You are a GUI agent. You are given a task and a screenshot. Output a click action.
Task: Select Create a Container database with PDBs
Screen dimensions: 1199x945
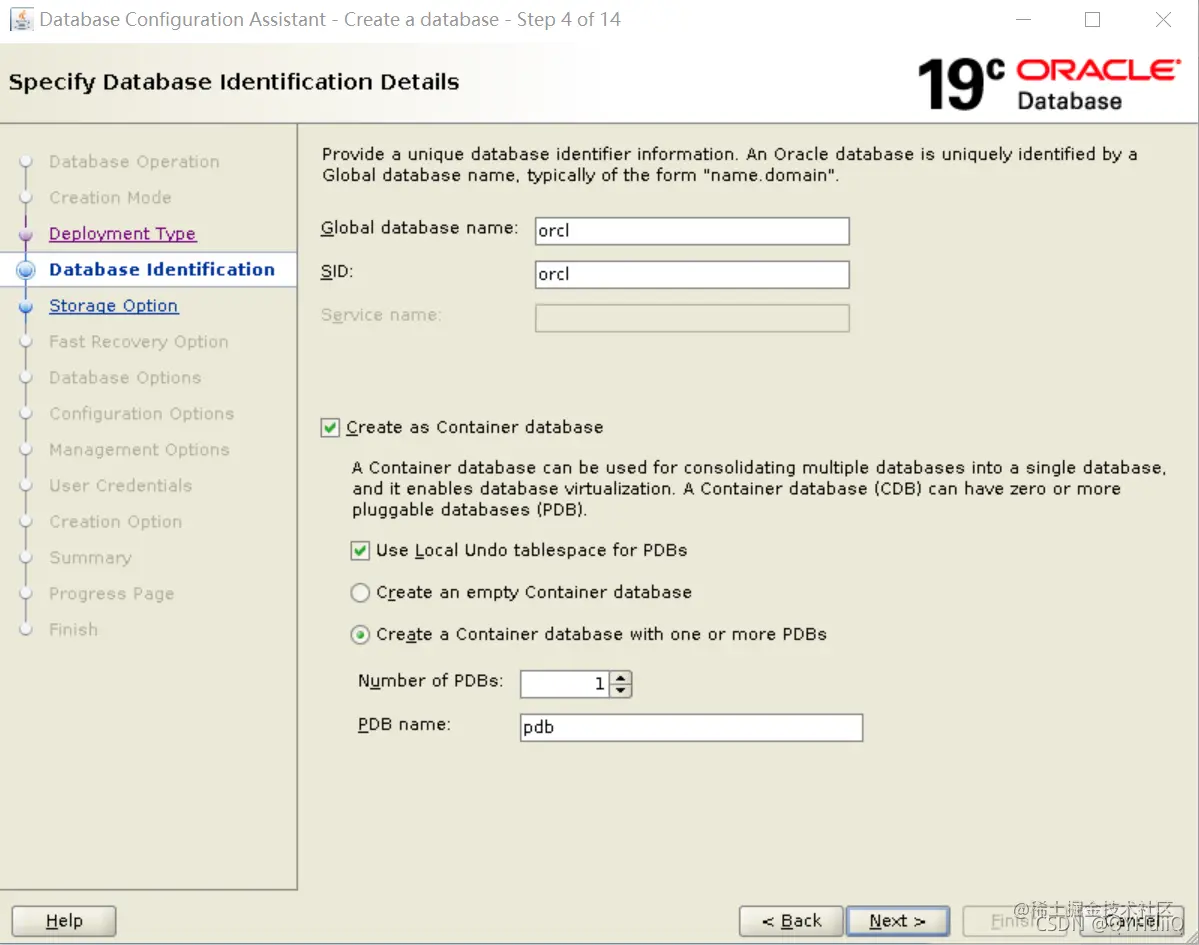[x=359, y=635]
